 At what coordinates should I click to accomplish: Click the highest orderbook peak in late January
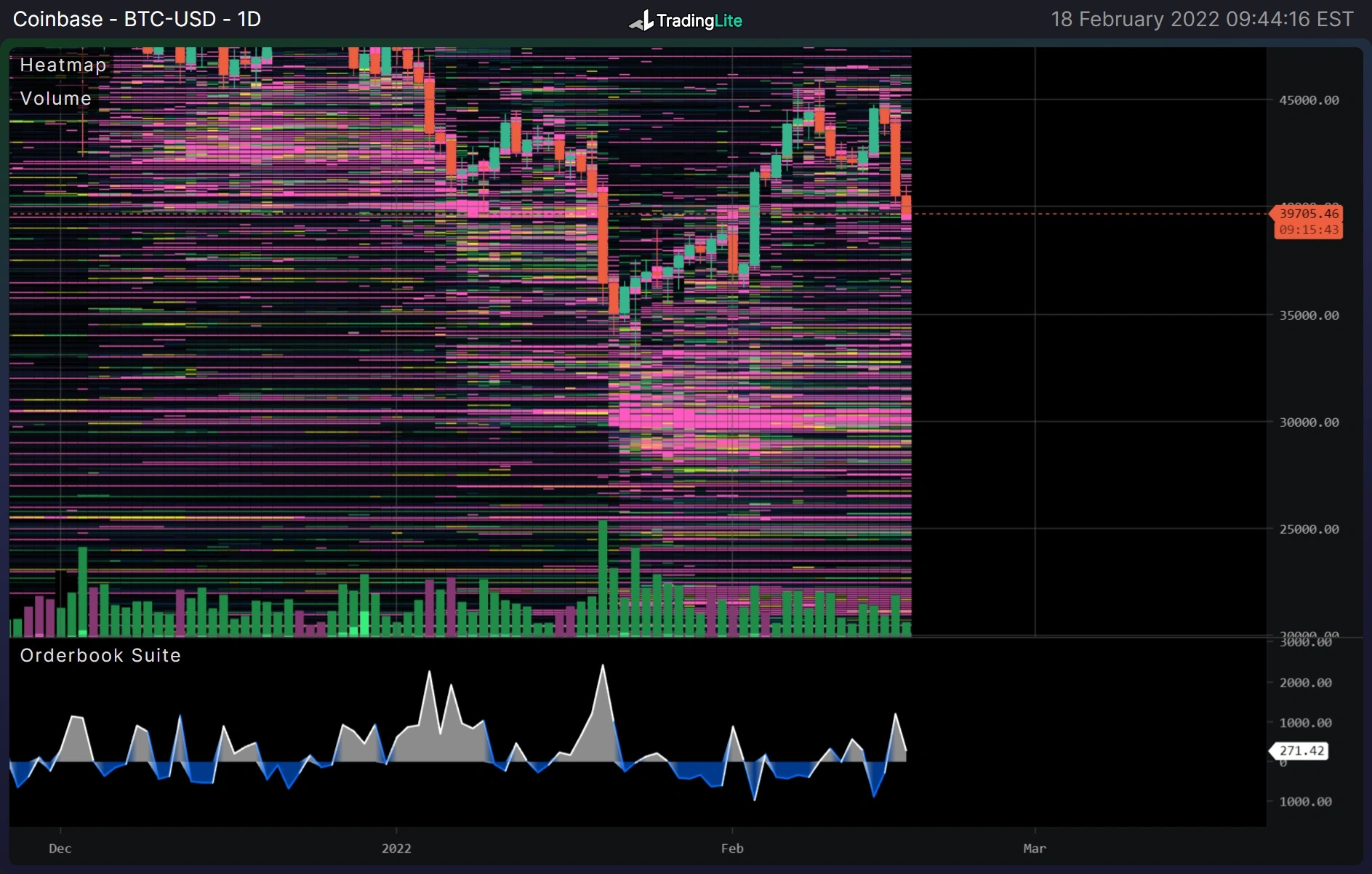(603, 667)
